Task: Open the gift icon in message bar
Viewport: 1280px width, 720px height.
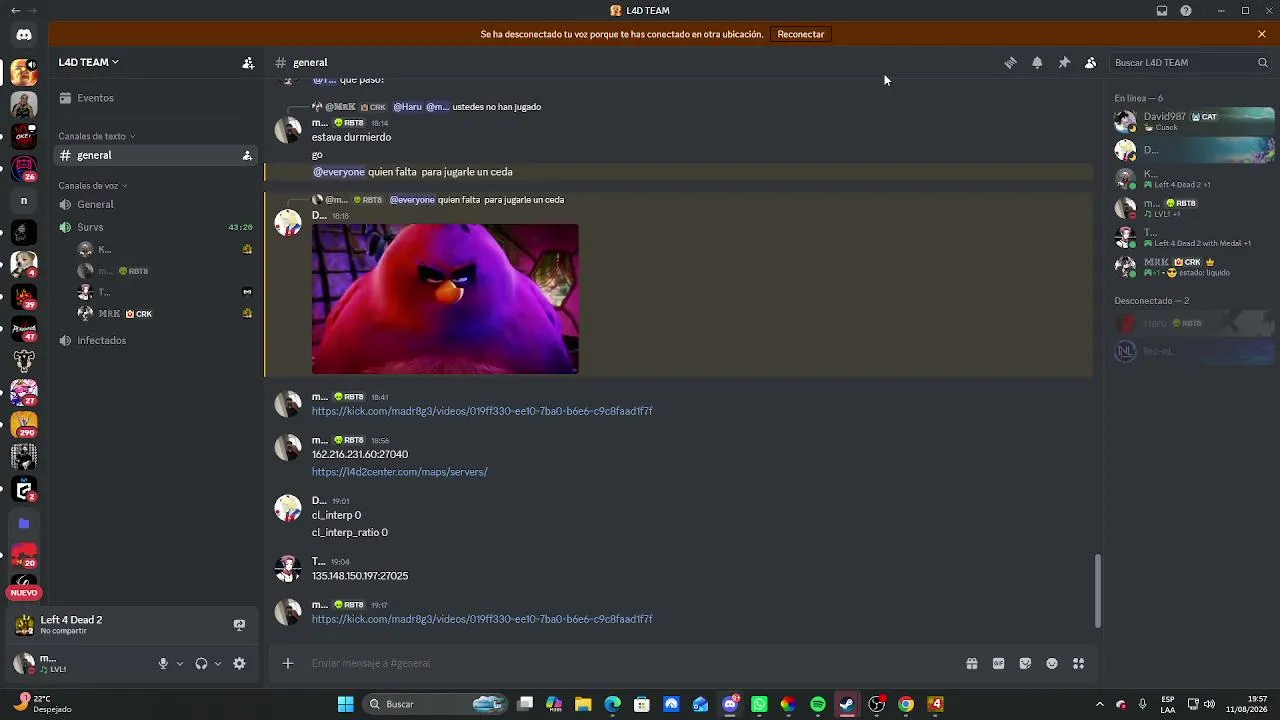Action: tap(971, 663)
